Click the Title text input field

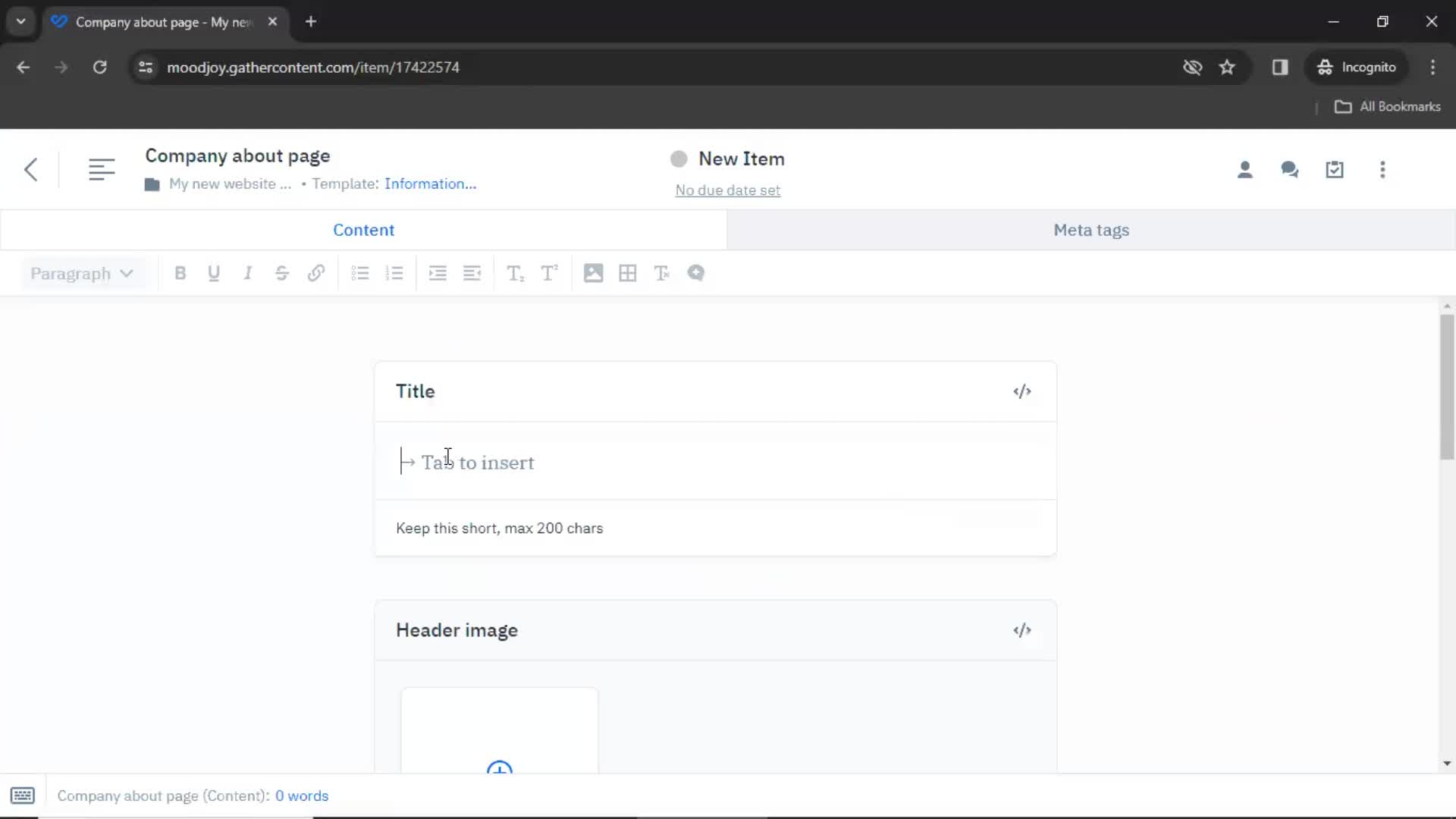click(x=714, y=462)
